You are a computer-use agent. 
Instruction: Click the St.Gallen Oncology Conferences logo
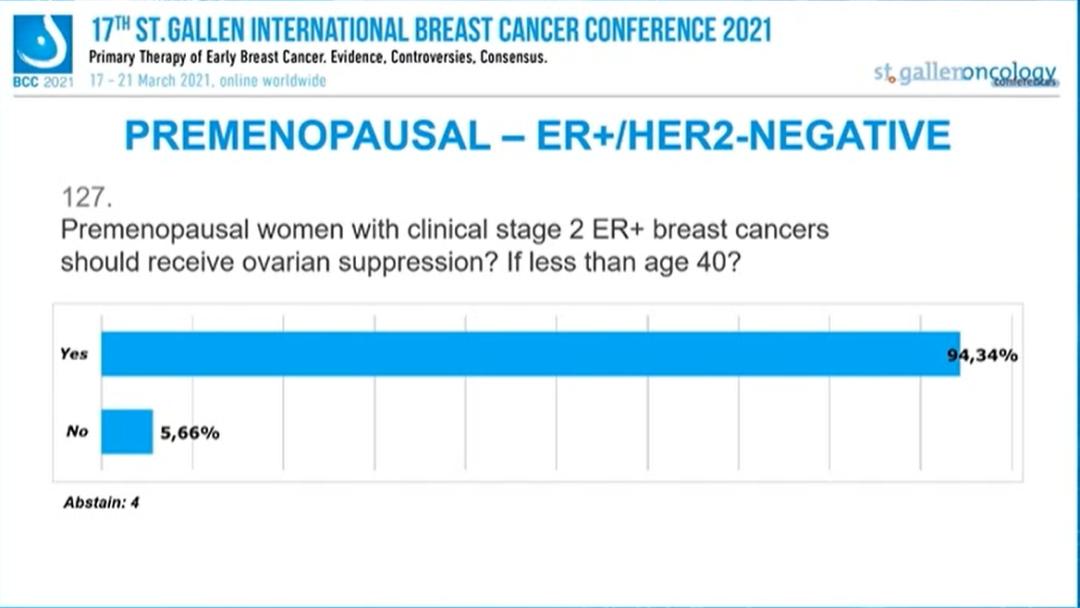pyautogui.click(x=964, y=75)
